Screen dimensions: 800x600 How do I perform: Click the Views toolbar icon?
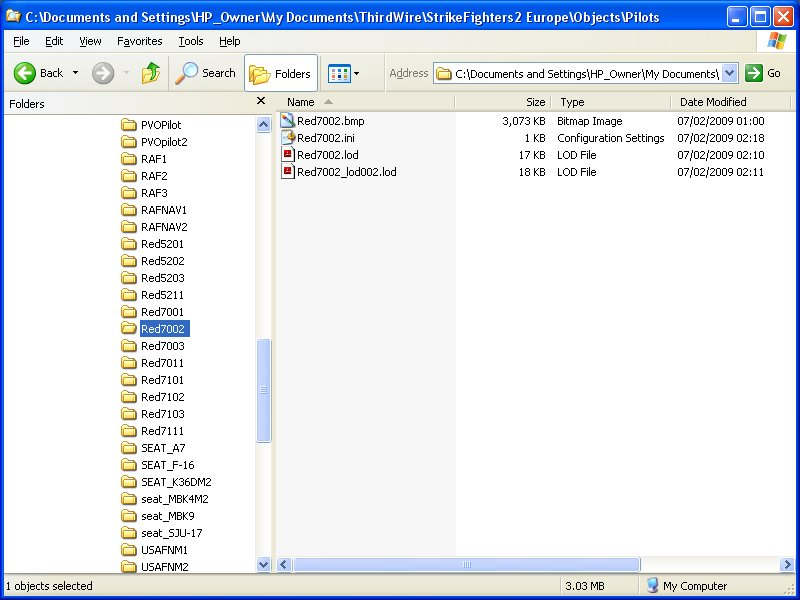pyautogui.click(x=339, y=73)
